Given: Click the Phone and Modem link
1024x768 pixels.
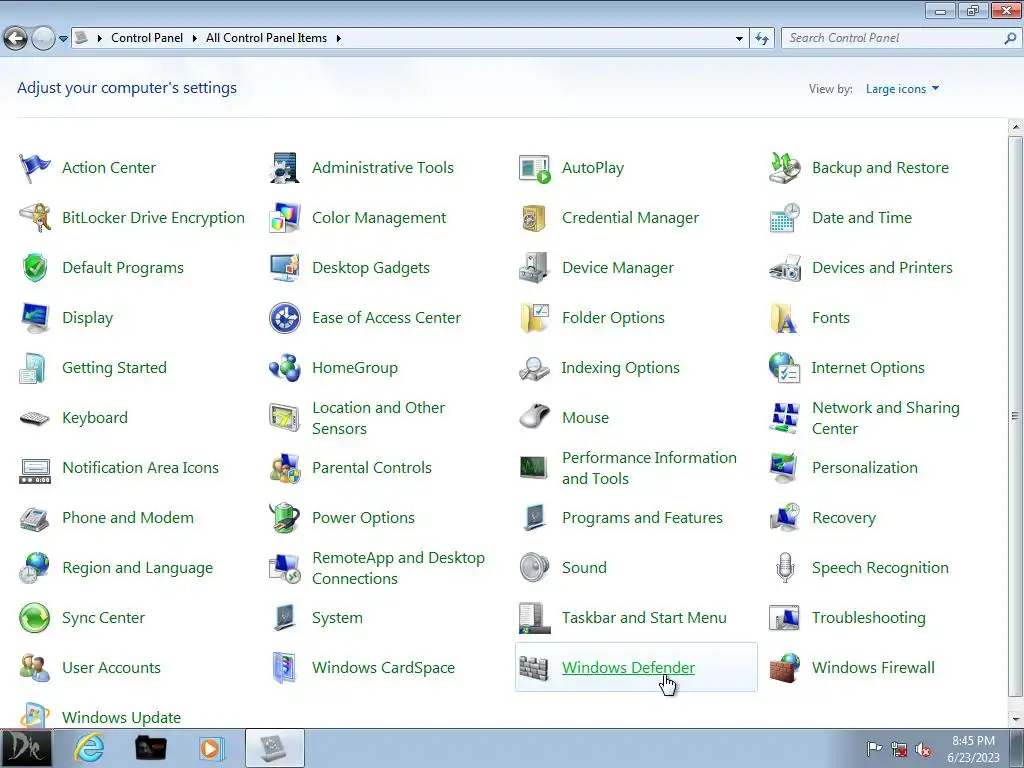Looking at the screenshot, I should (128, 518).
